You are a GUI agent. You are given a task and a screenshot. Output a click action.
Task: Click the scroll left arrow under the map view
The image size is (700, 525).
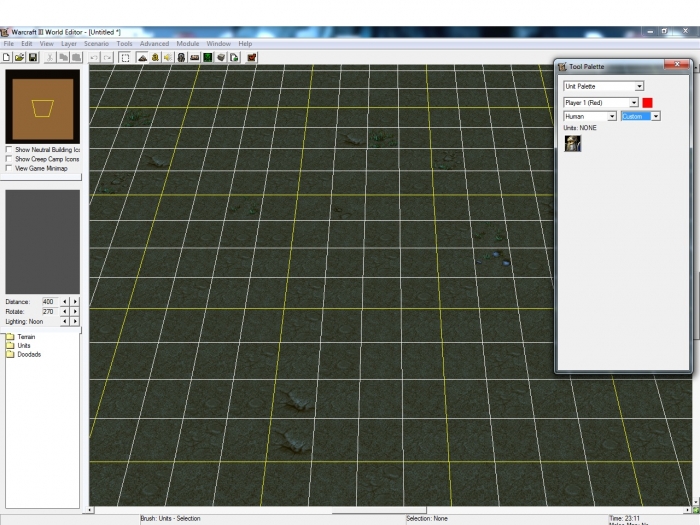click(91, 510)
